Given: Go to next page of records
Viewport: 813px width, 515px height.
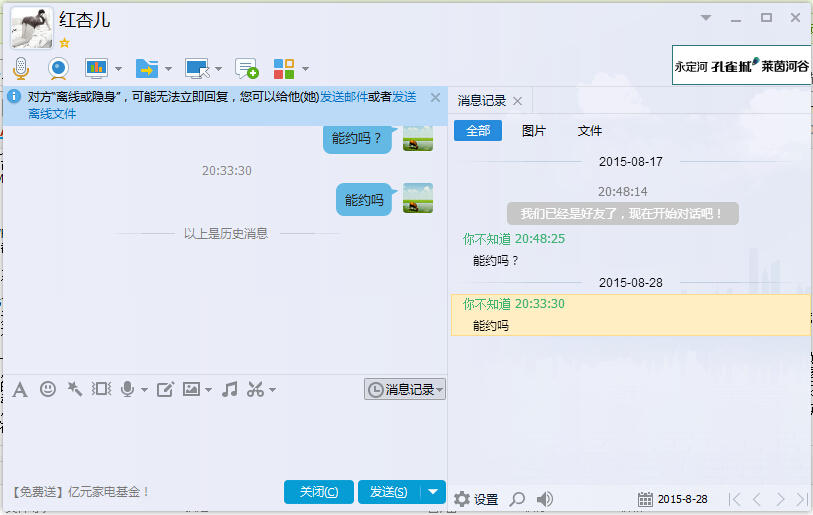Looking at the screenshot, I should (780, 499).
